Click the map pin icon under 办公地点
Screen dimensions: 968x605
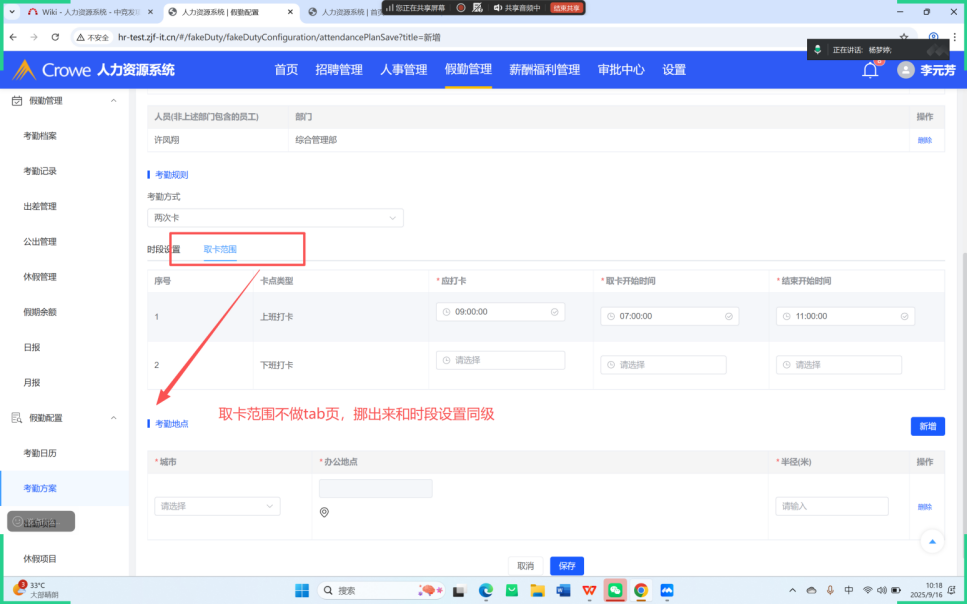324,512
